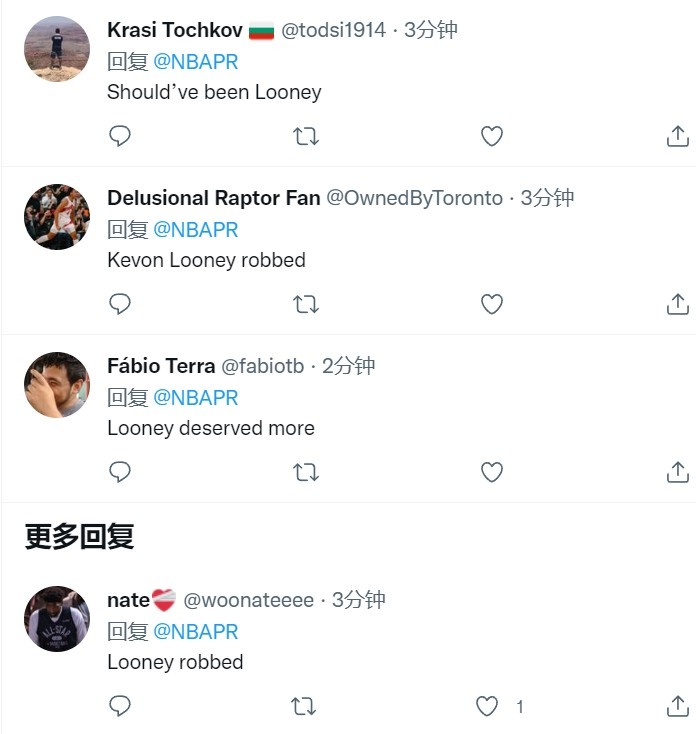Share nate's "Looney robbed" tweet
The height and width of the screenshot is (734, 696).
677,706
